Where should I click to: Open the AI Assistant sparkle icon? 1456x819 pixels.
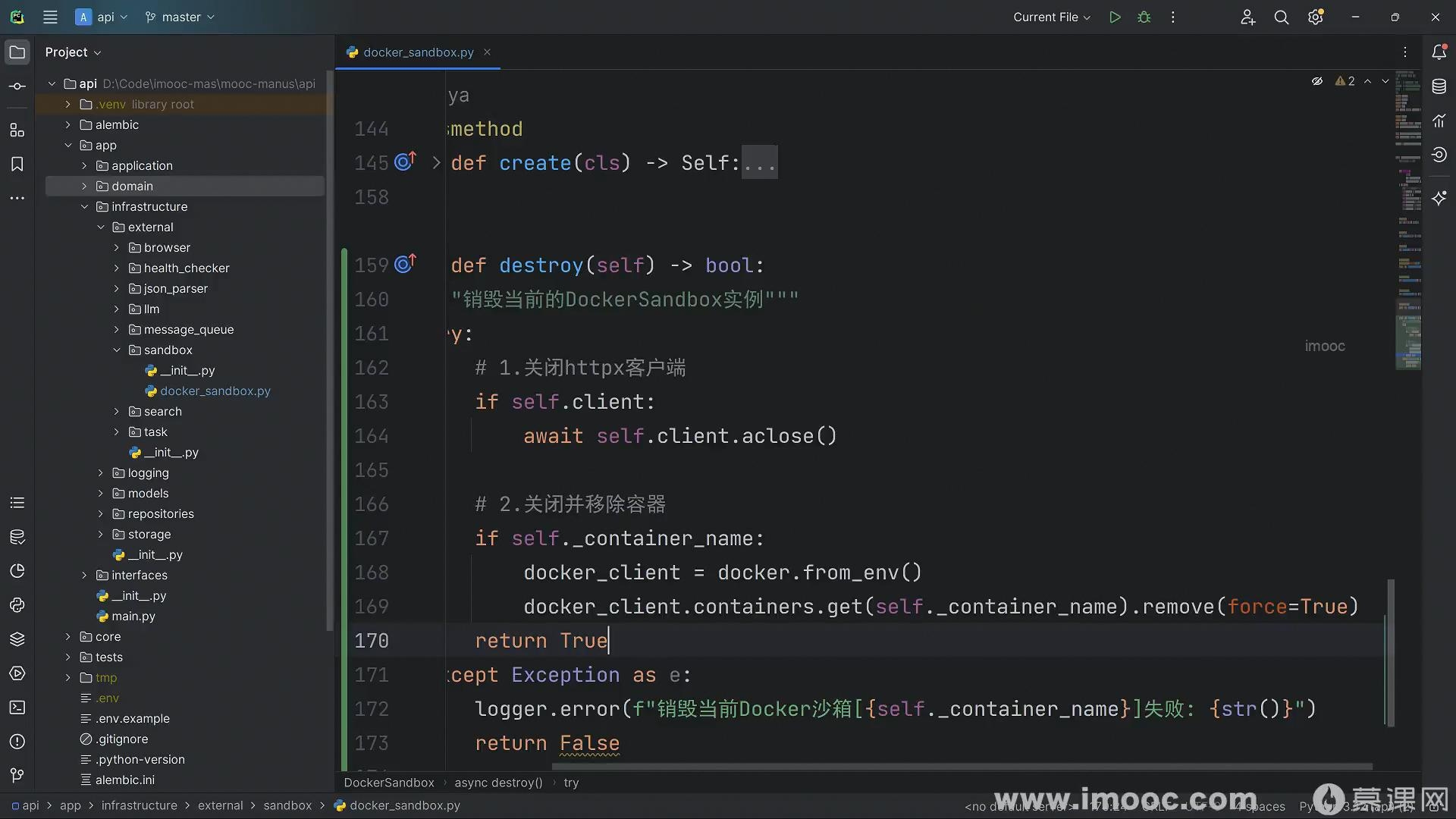[1439, 198]
